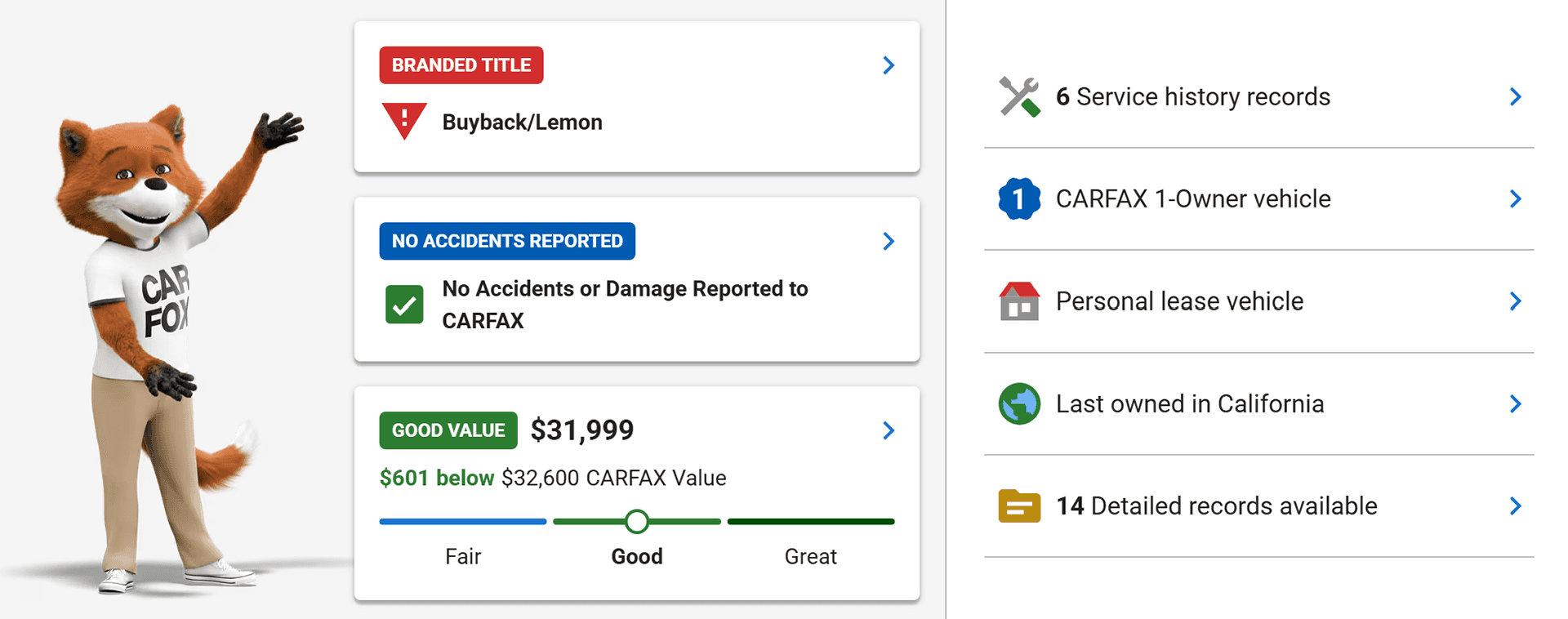Click the red Buyback/Lemon warning triangle icon
Screen dimensions: 1568x619
[404, 121]
